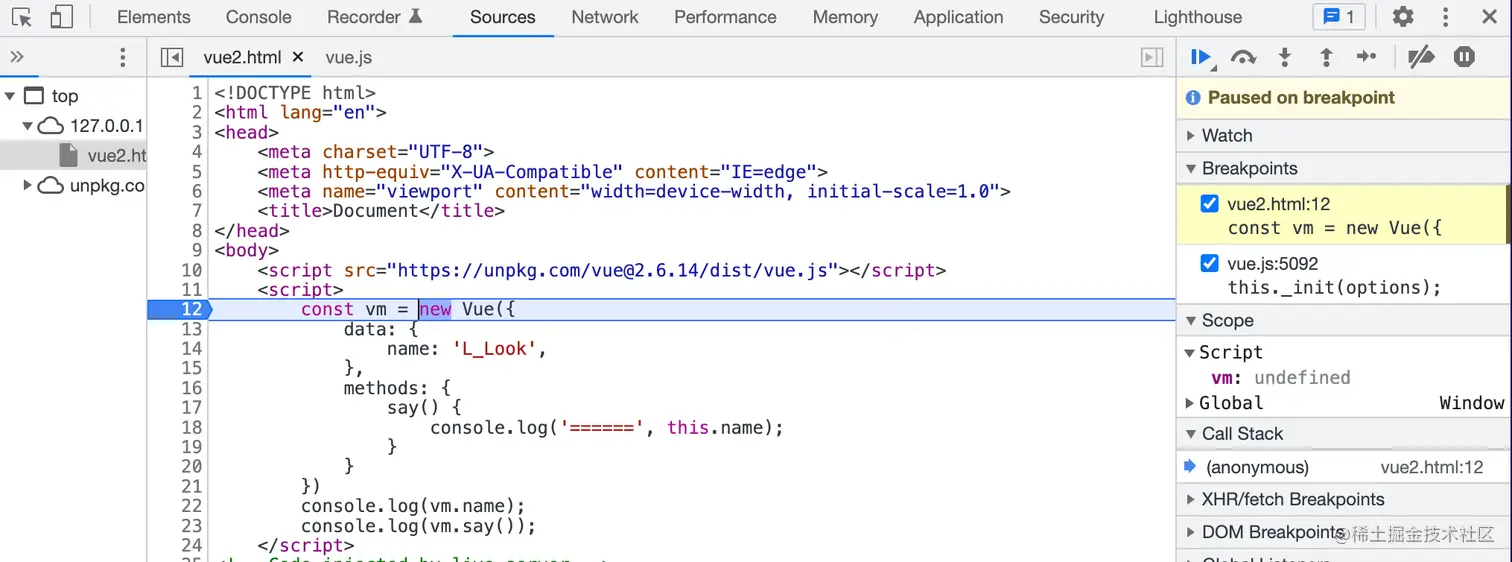Uncheck the vue2.html:12 breakpoint
1512x562 pixels.
[x=1209, y=204]
